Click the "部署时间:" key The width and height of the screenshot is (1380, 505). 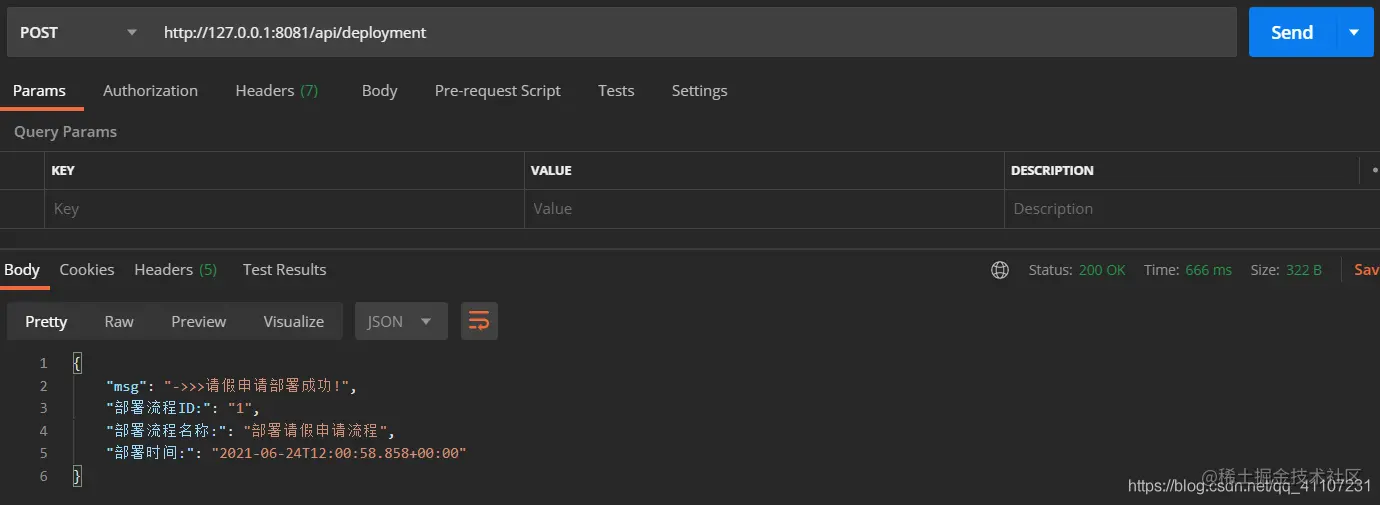coord(150,453)
